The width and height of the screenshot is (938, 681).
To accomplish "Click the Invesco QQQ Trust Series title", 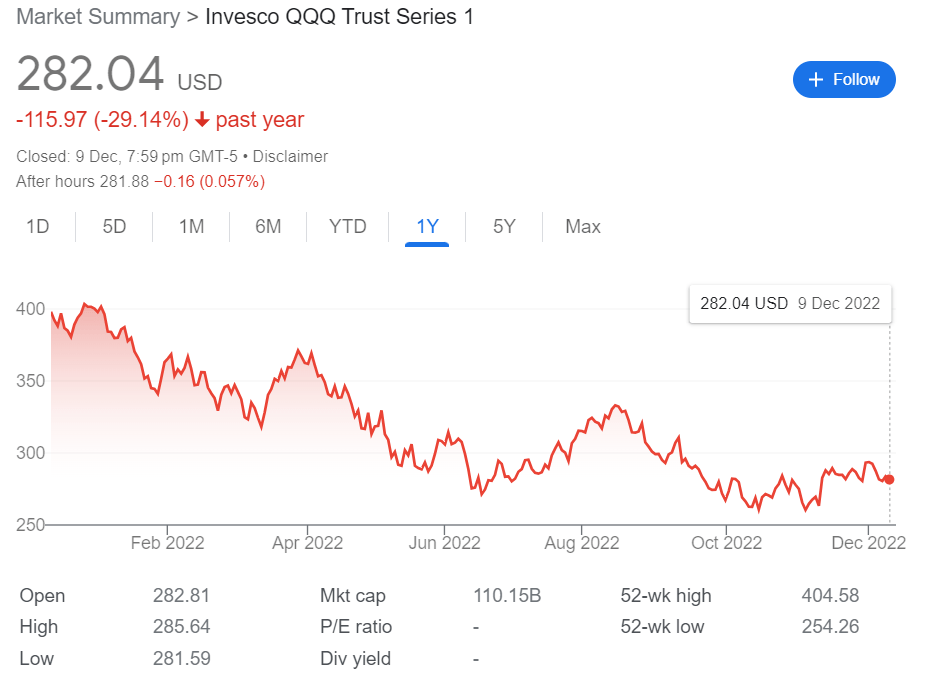I will [x=339, y=17].
